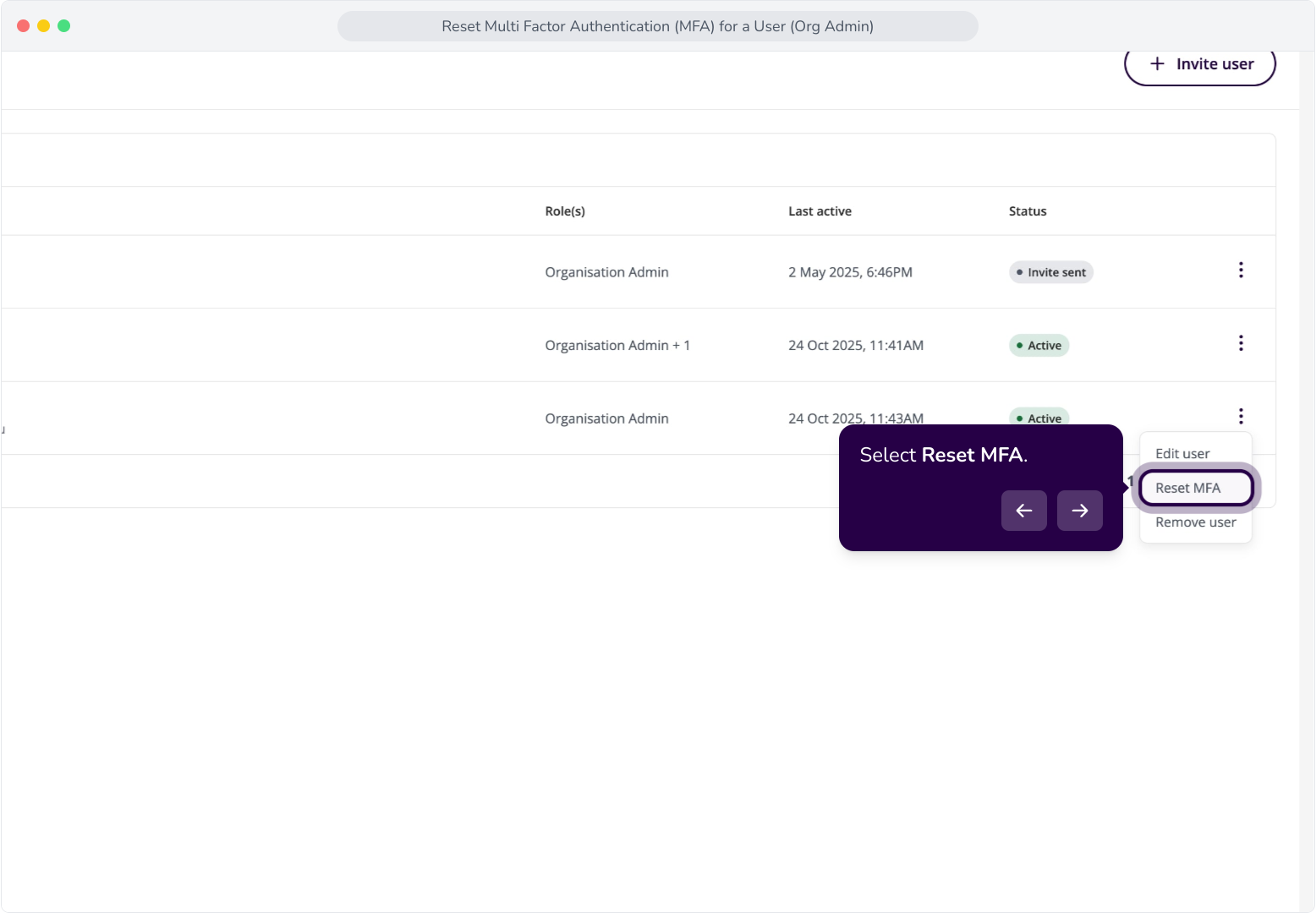
Task: Click the 2 May 2025, 6:46PM cell
Action: click(x=850, y=272)
